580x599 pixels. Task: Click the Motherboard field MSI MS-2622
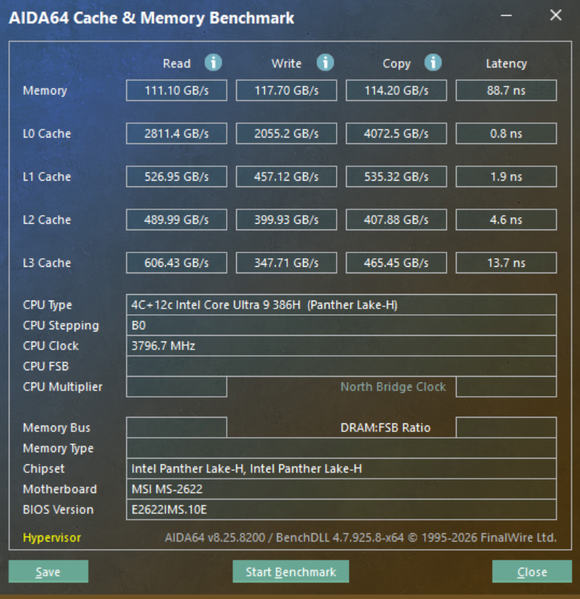click(341, 489)
